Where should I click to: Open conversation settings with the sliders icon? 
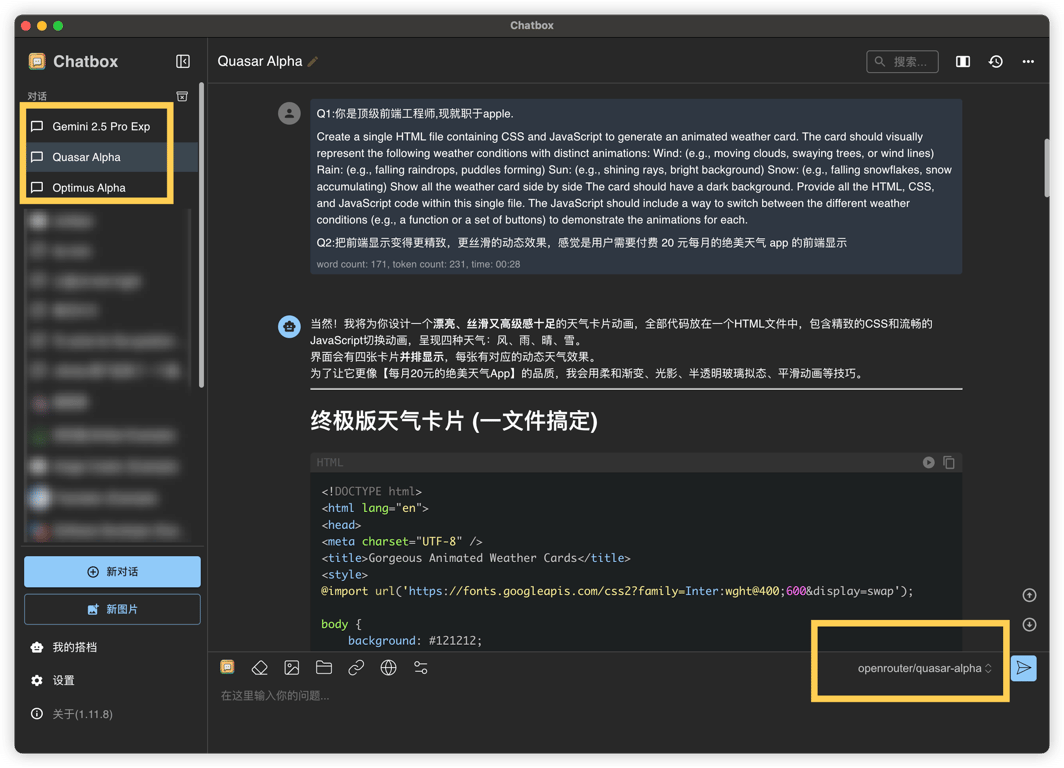pyautogui.click(x=421, y=668)
